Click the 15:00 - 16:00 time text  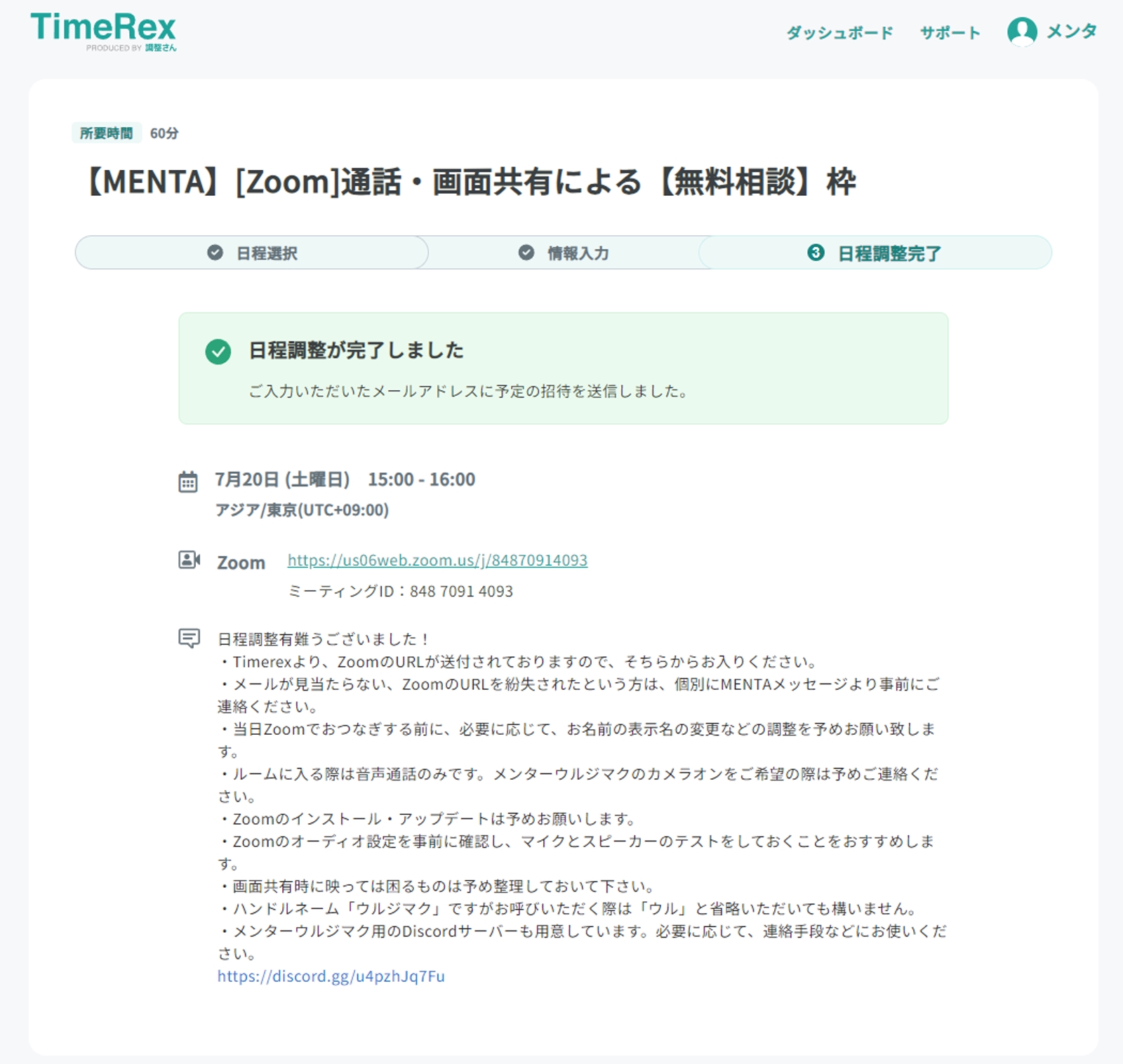point(421,479)
